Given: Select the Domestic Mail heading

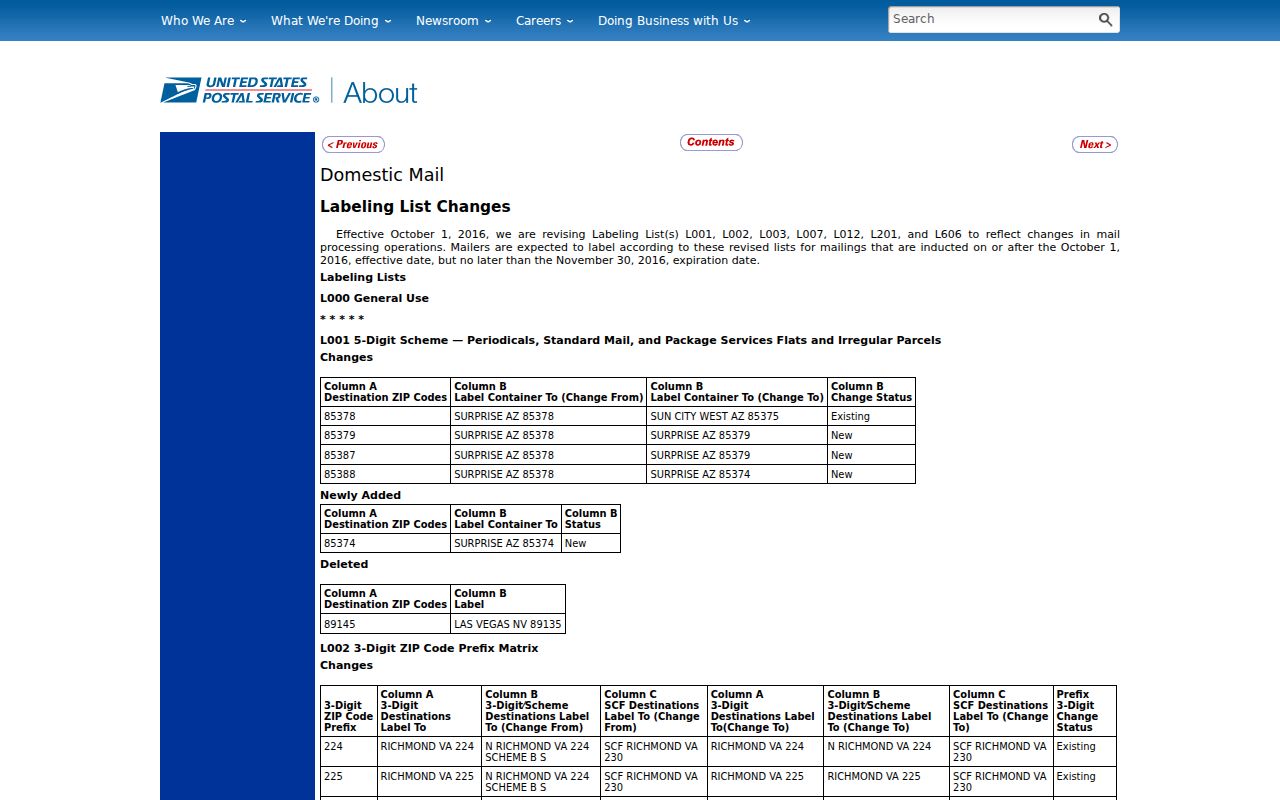Looking at the screenshot, I should tap(382, 175).
